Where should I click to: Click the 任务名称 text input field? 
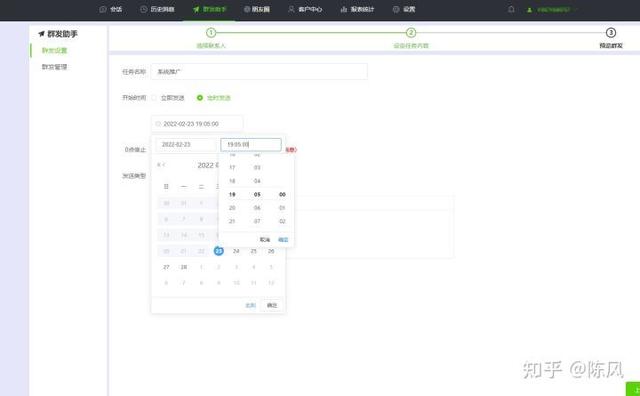click(259, 71)
